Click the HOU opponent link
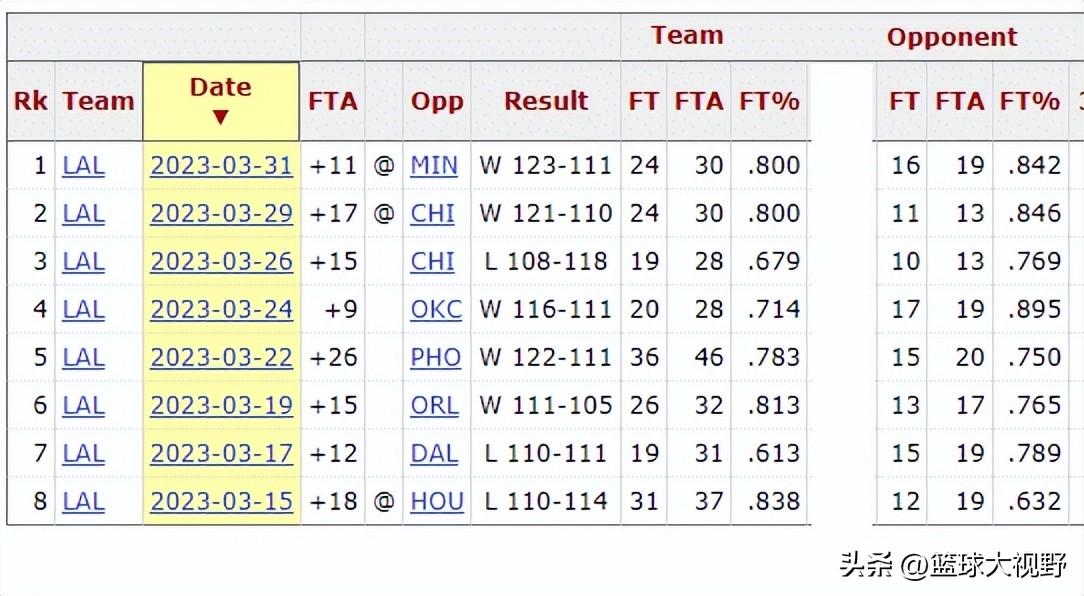1084x596 pixels. [x=437, y=501]
